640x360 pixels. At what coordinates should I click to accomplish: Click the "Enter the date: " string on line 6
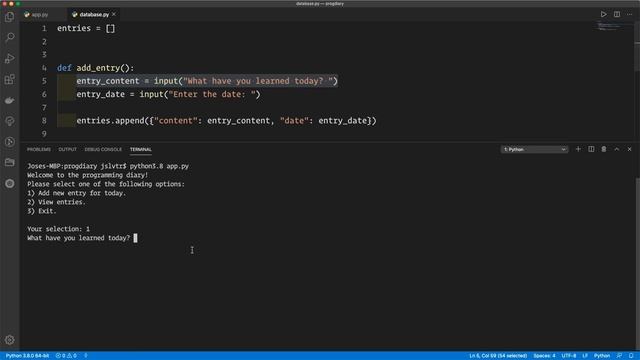point(212,94)
